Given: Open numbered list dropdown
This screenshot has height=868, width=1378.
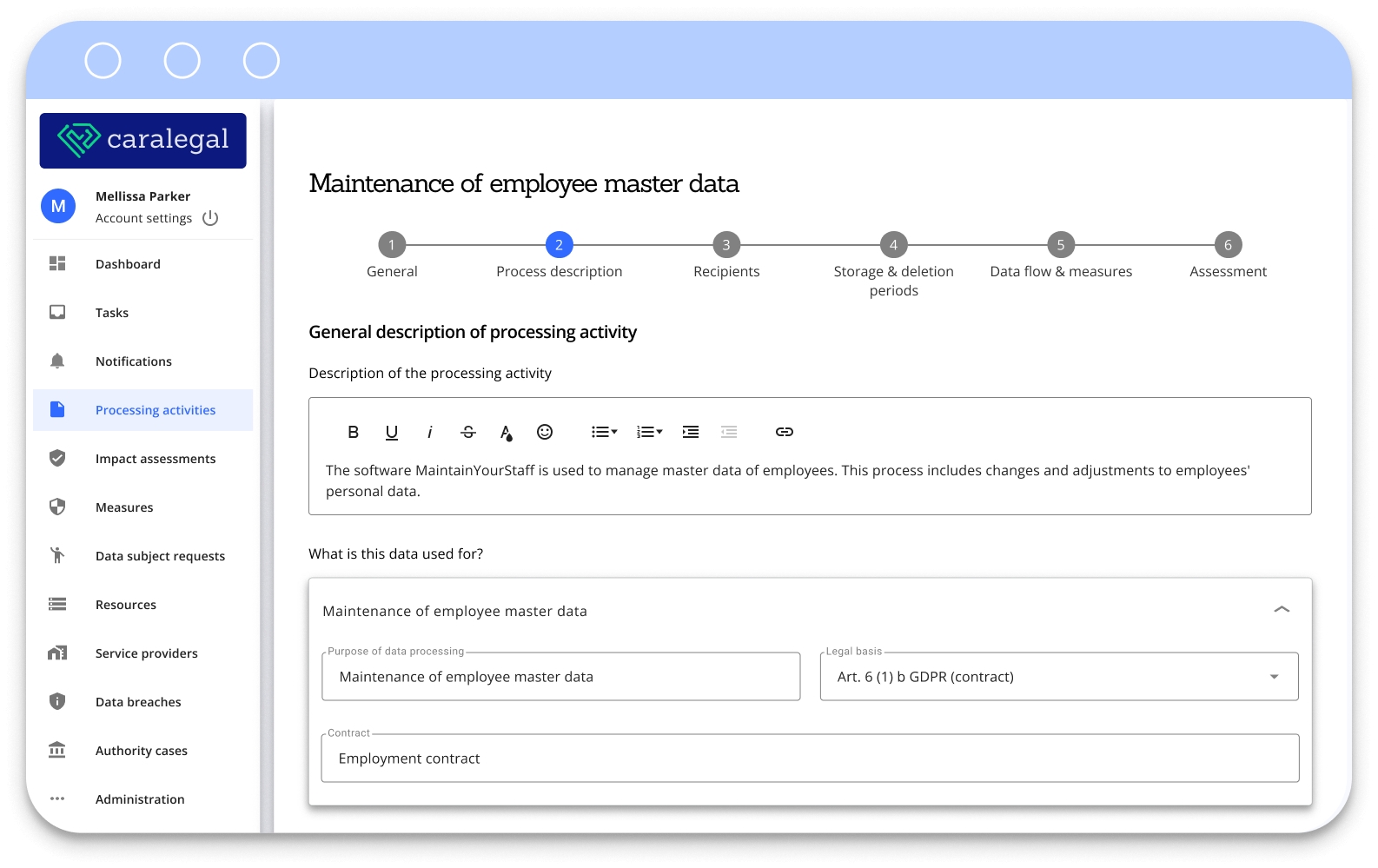Looking at the screenshot, I should pyautogui.click(x=650, y=432).
